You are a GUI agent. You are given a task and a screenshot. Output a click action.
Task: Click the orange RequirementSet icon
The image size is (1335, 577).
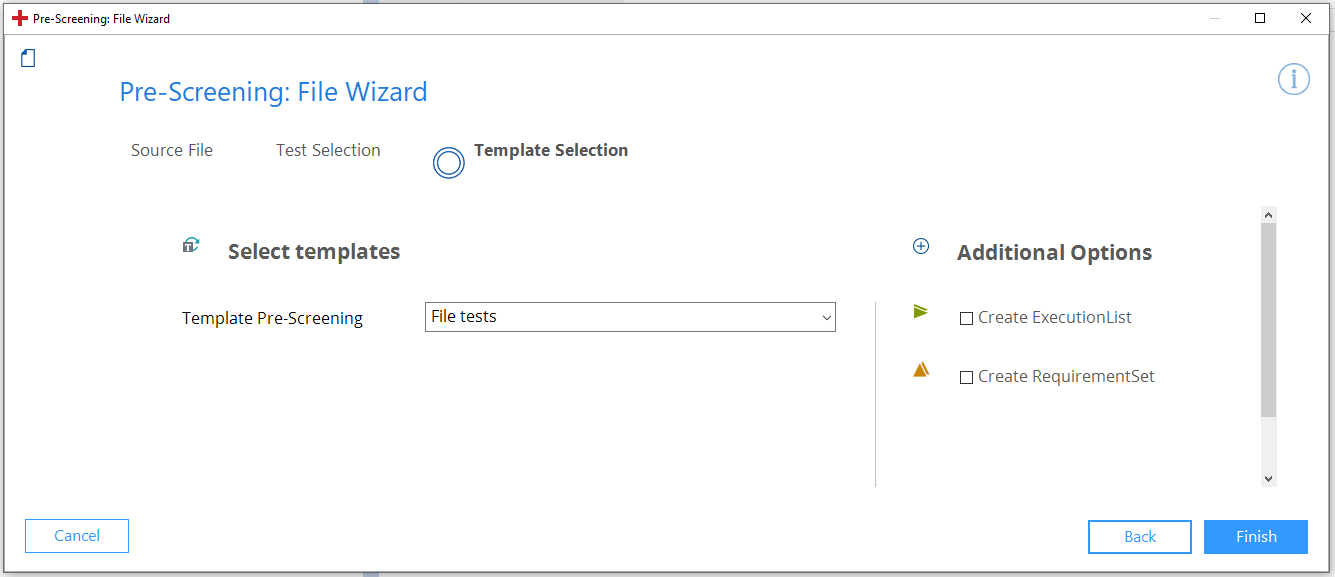[921, 370]
